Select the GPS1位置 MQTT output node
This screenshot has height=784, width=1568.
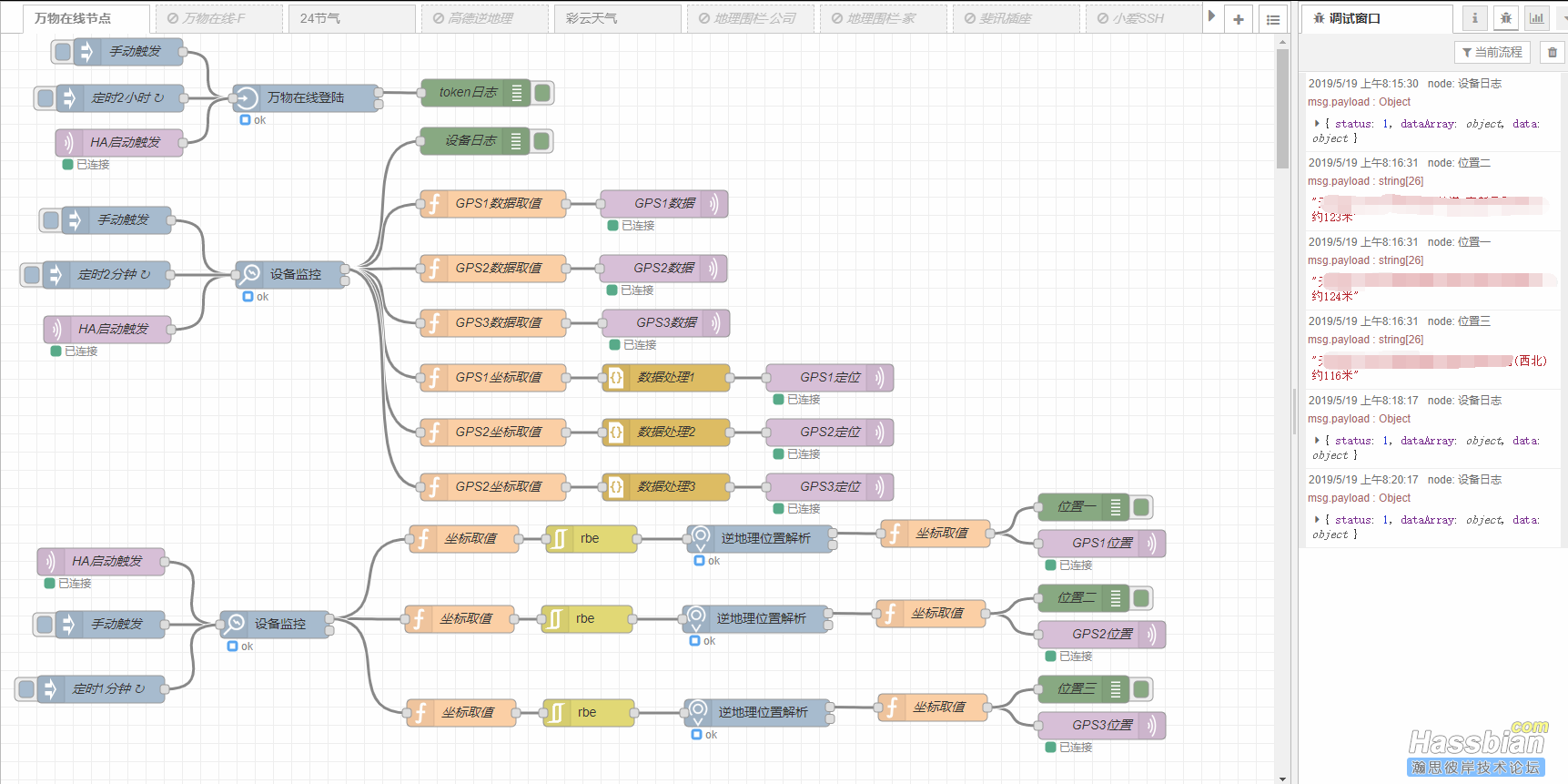1102,543
